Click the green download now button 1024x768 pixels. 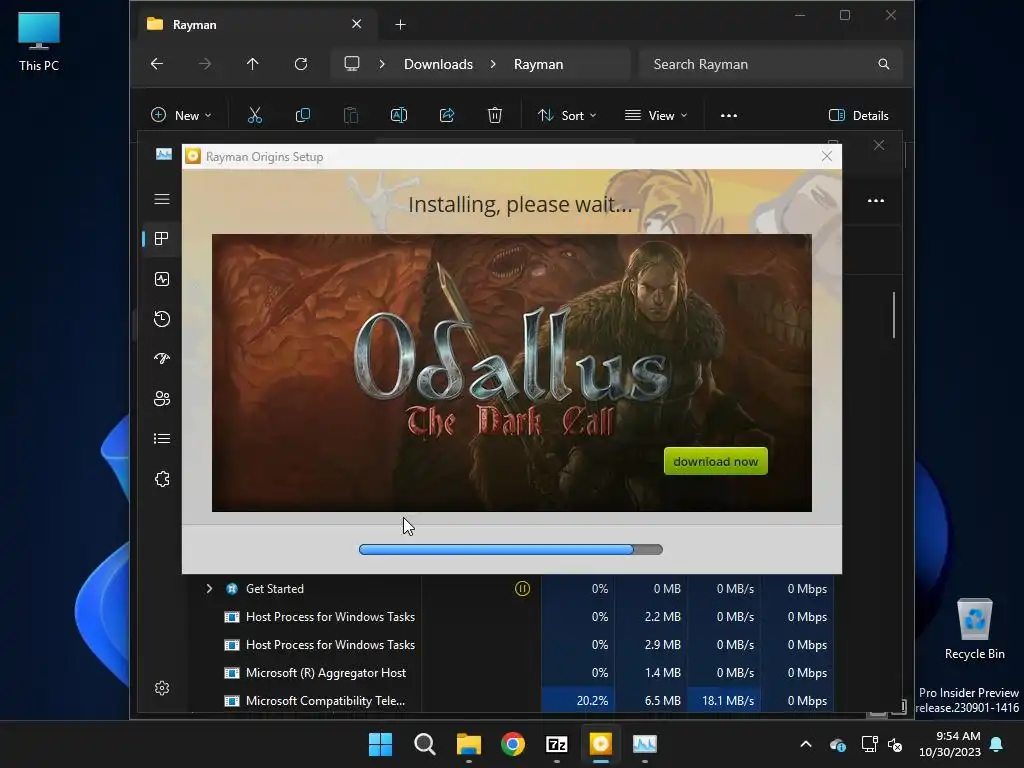[716, 462]
